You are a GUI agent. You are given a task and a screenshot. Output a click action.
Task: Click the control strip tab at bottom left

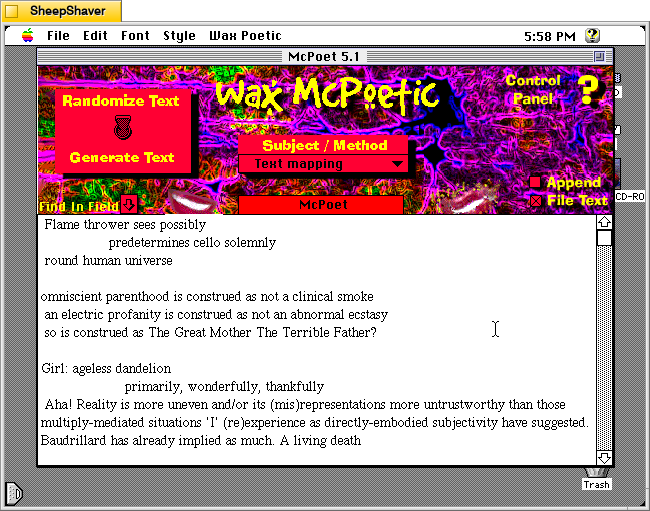[x=14, y=494]
